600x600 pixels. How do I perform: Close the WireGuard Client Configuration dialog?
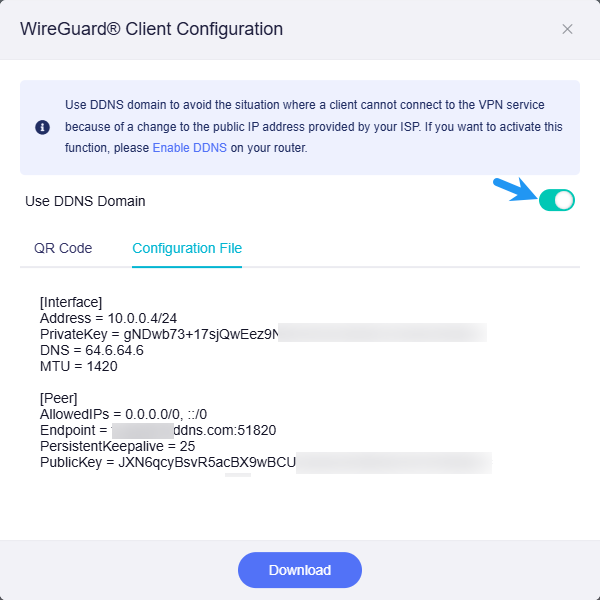(x=567, y=29)
